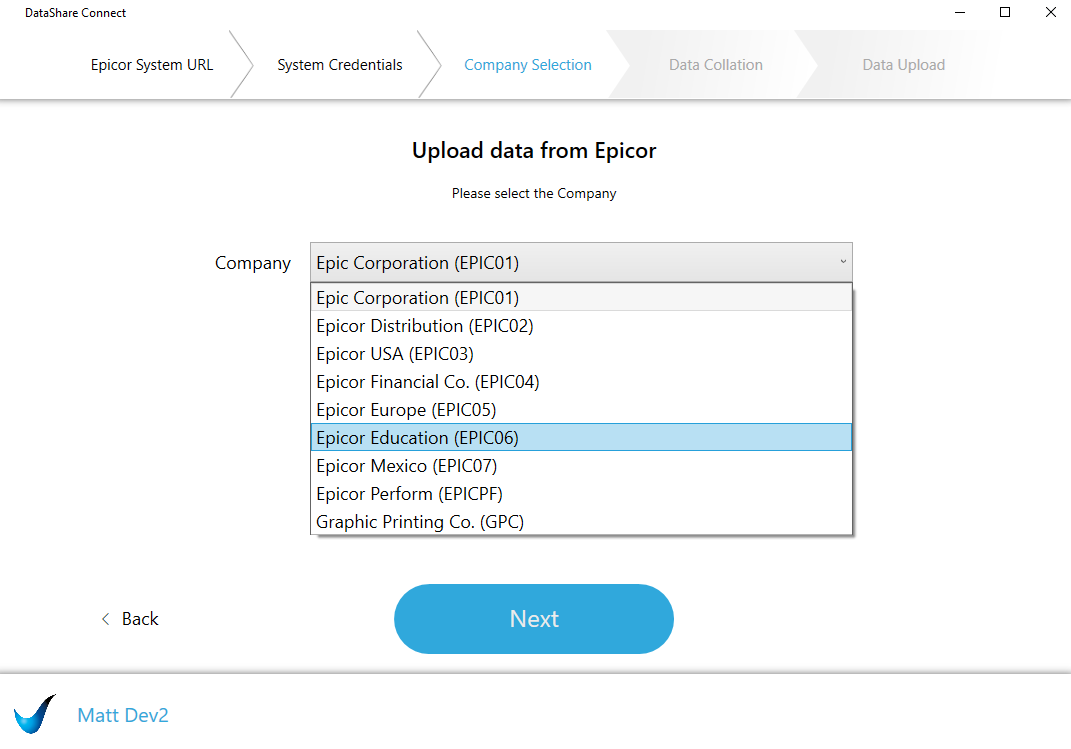This screenshot has height=749, width=1071.
Task: Click the 'Upload data from Epicor' heading
Action: [534, 150]
